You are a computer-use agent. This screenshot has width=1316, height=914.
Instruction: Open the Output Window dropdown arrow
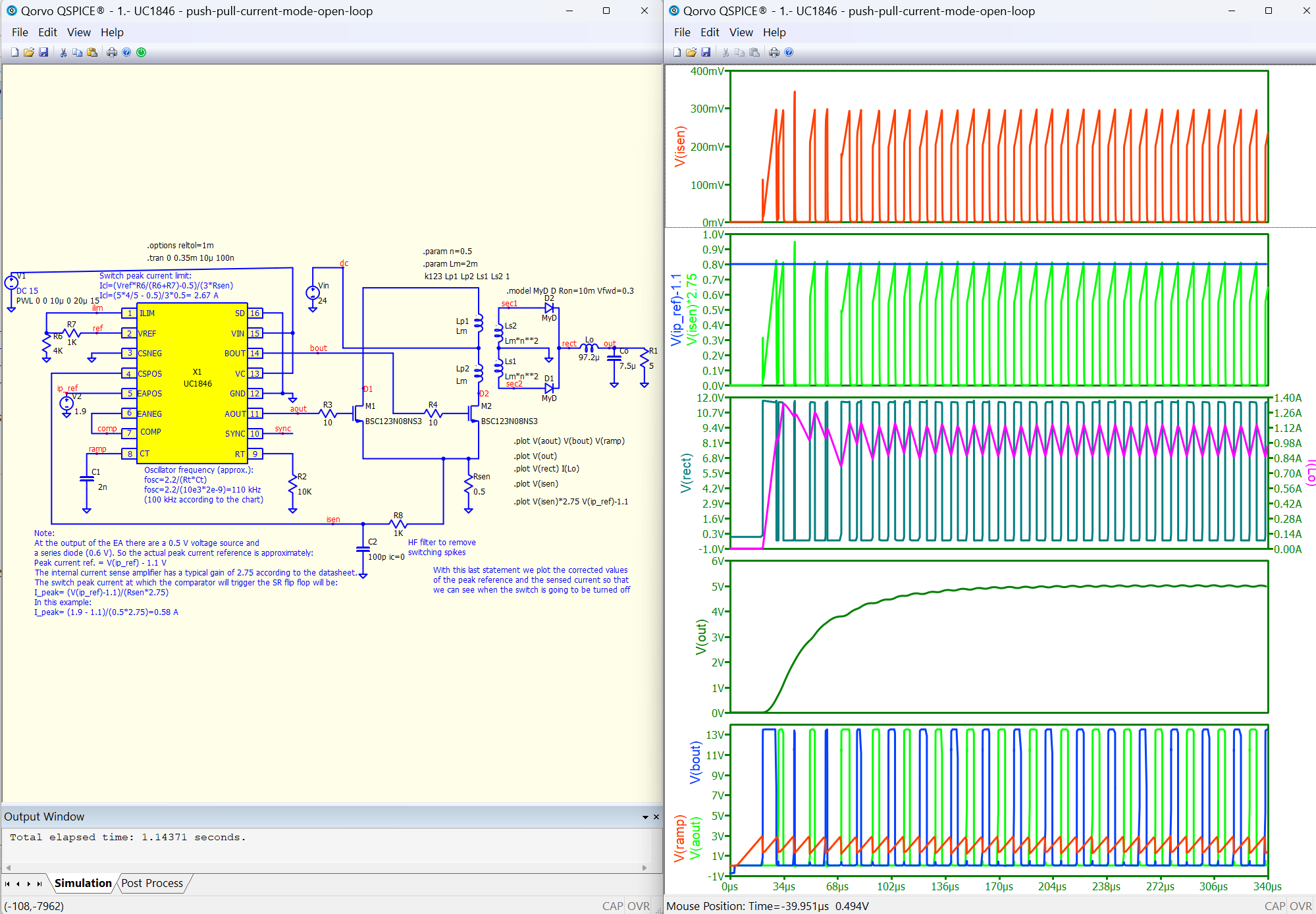click(x=646, y=817)
